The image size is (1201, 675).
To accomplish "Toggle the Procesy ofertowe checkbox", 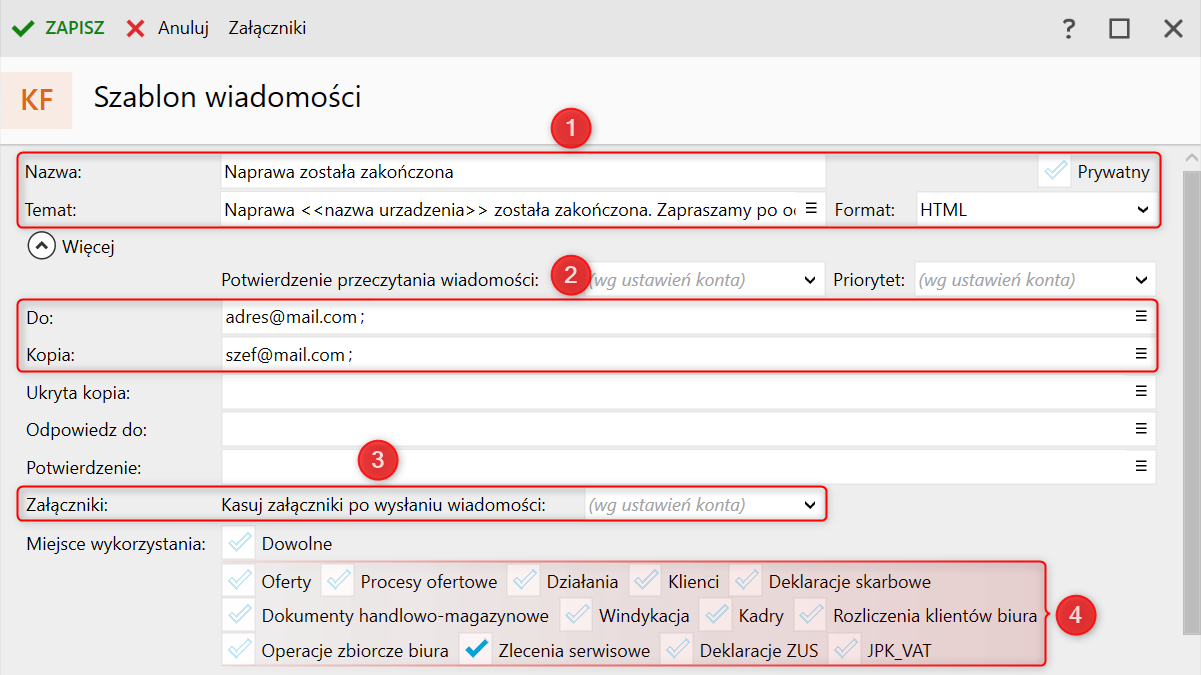I will tap(338, 581).
